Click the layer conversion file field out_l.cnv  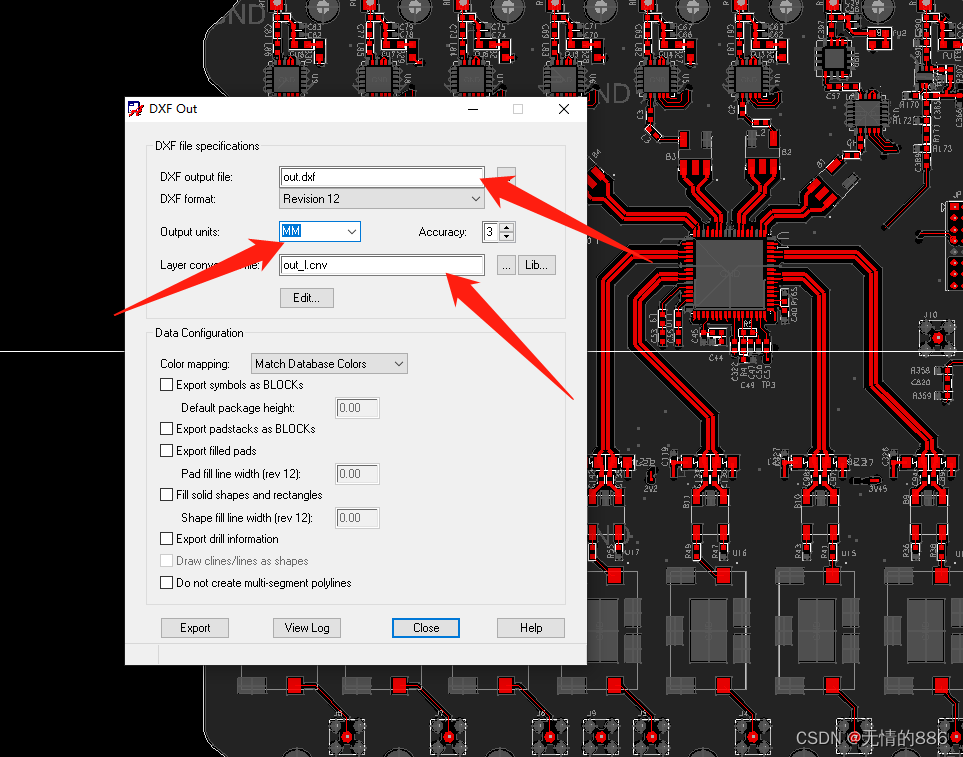[x=381, y=265]
